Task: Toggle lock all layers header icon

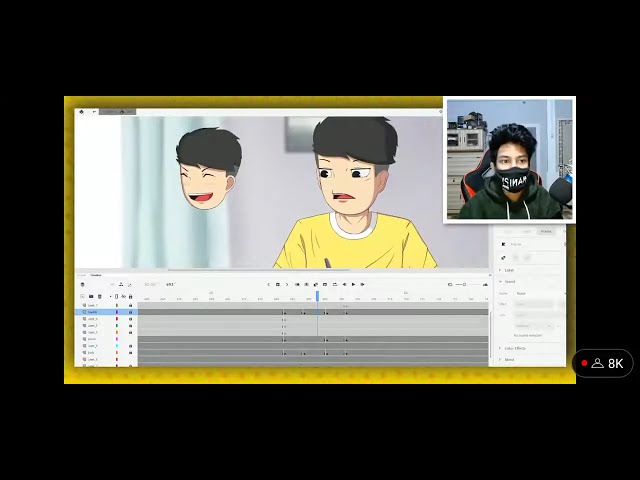Action: click(131, 296)
